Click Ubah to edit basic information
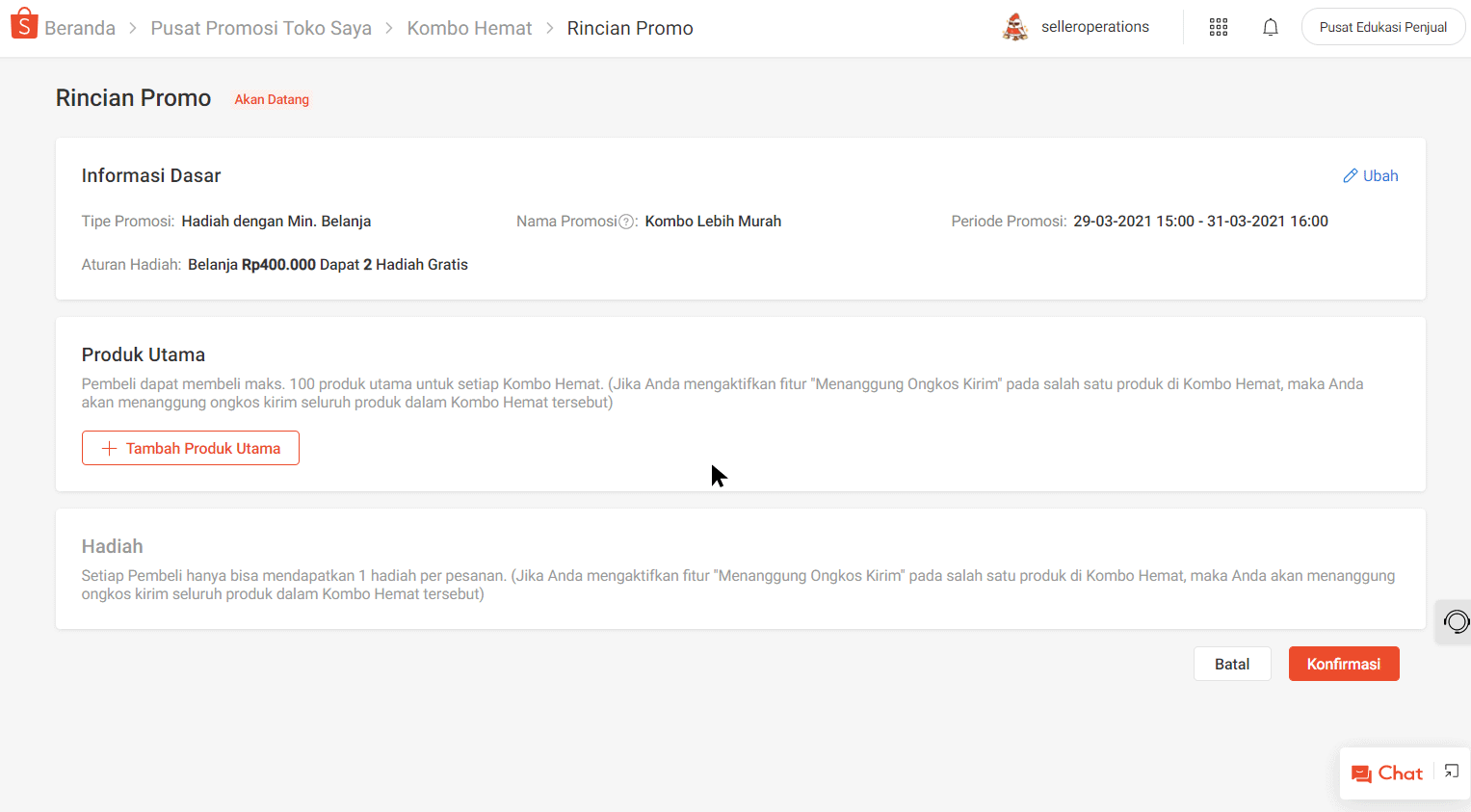The image size is (1471, 812). [x=1371, y=175]
